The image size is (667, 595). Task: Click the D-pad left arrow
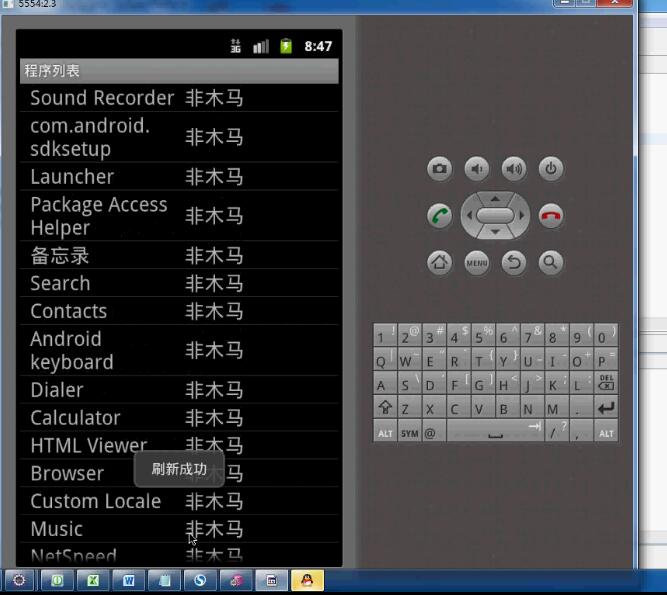[x=469, y=216]
